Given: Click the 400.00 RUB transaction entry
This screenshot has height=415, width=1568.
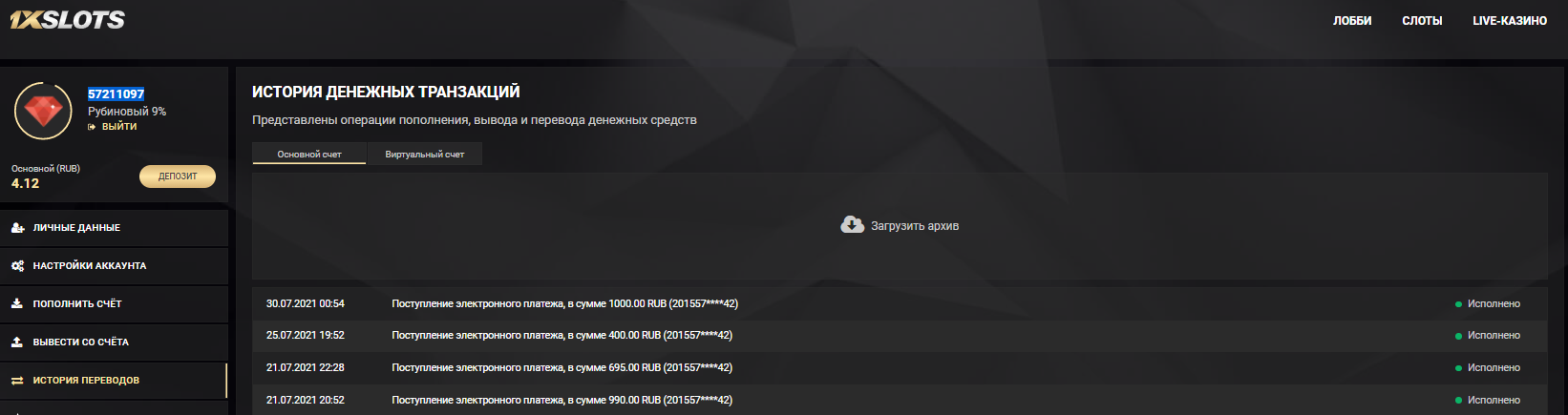Looking at the screenshot, I should point(562,335).
